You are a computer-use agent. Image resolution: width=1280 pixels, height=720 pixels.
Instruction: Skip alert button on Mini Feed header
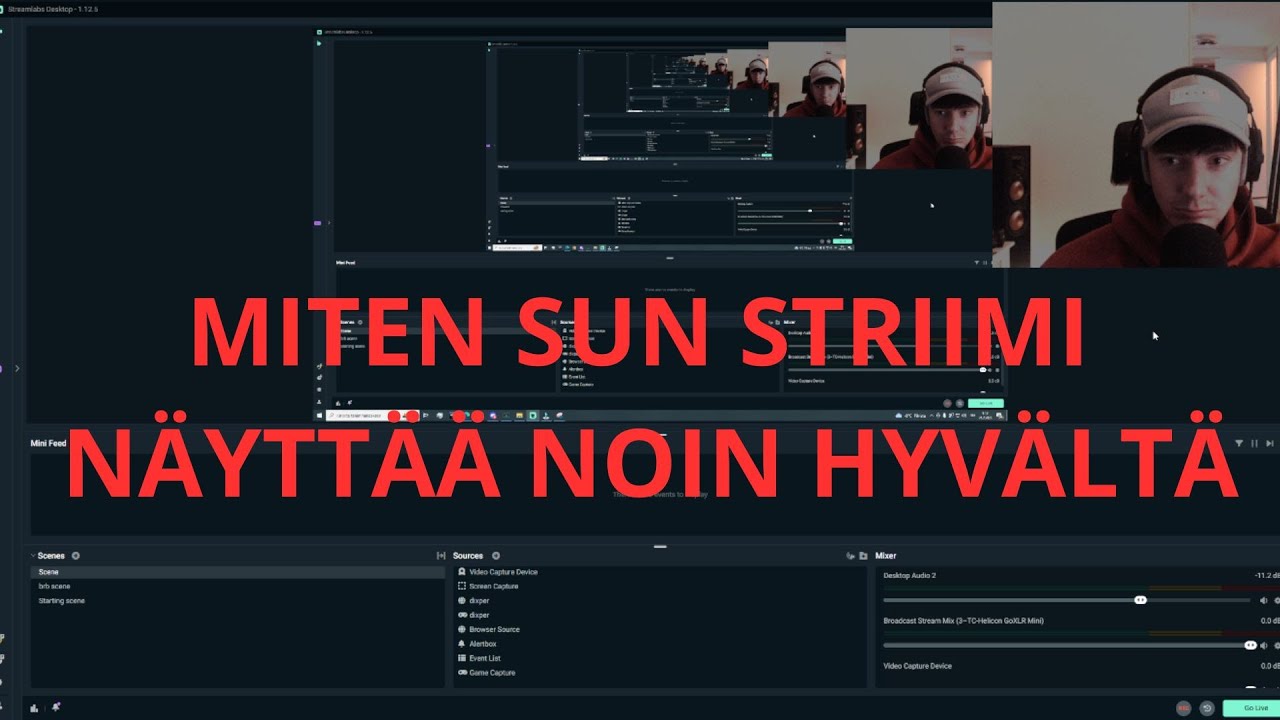[x=1270, y=443]
